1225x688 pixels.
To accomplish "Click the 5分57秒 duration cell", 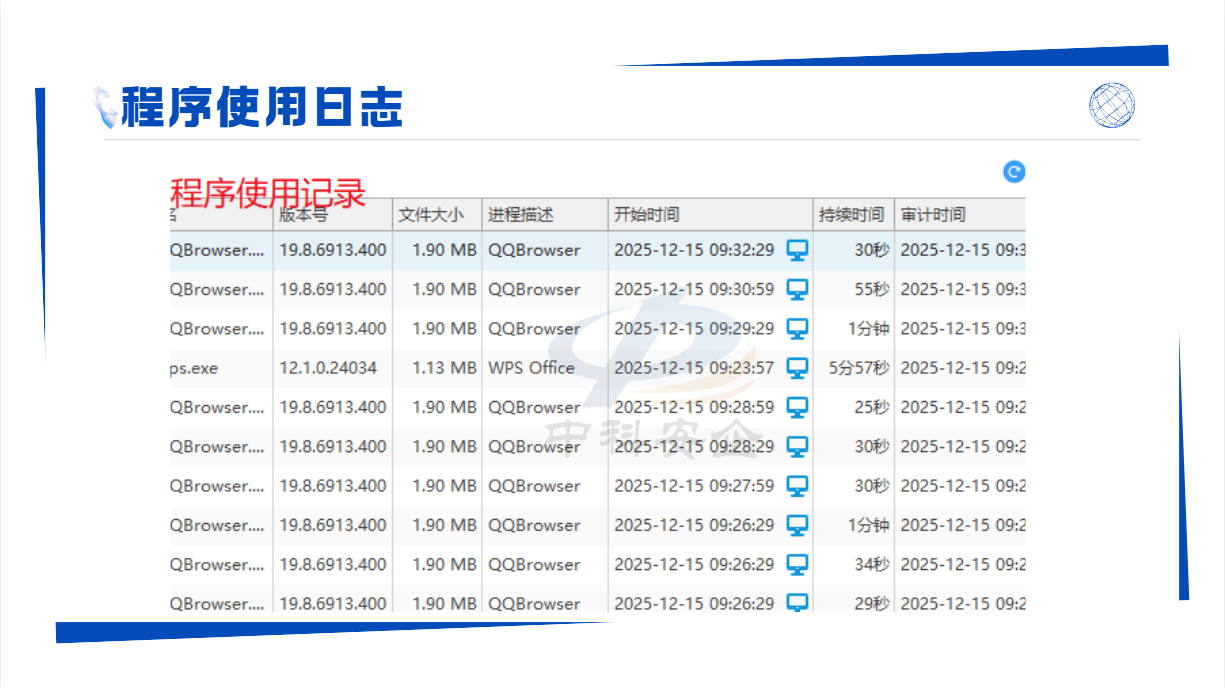I will (859, 368).
